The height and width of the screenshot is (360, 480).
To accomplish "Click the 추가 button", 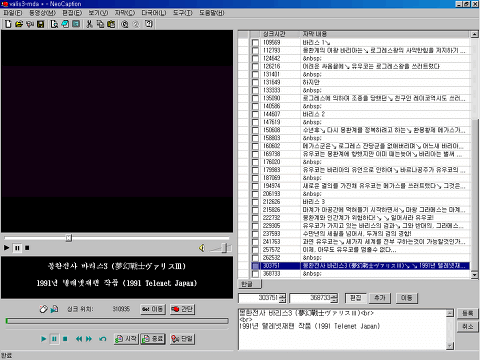I will pos(380,298).
